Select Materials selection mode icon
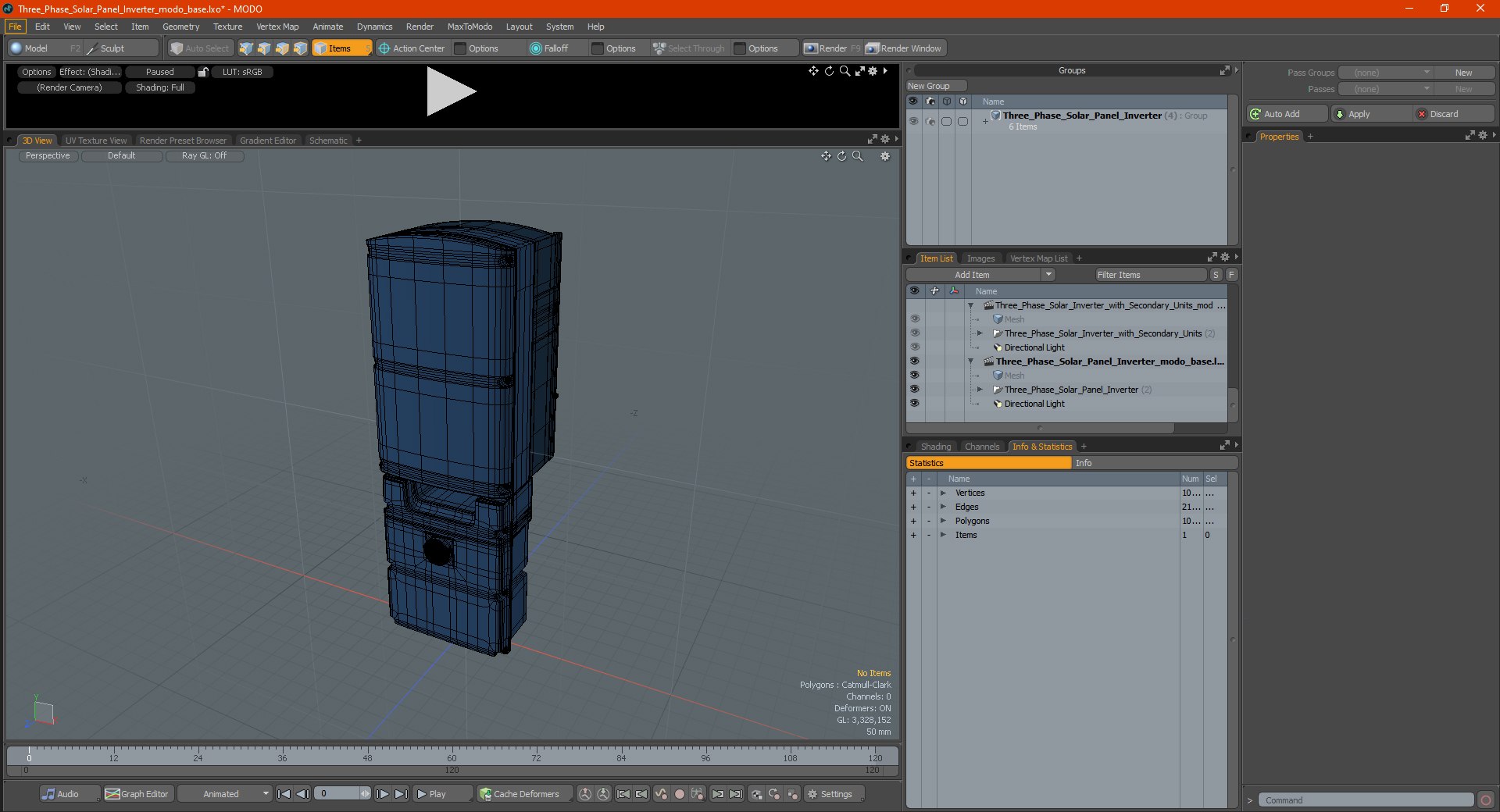This screenshot has height=812, width=1500. (300, 48)
